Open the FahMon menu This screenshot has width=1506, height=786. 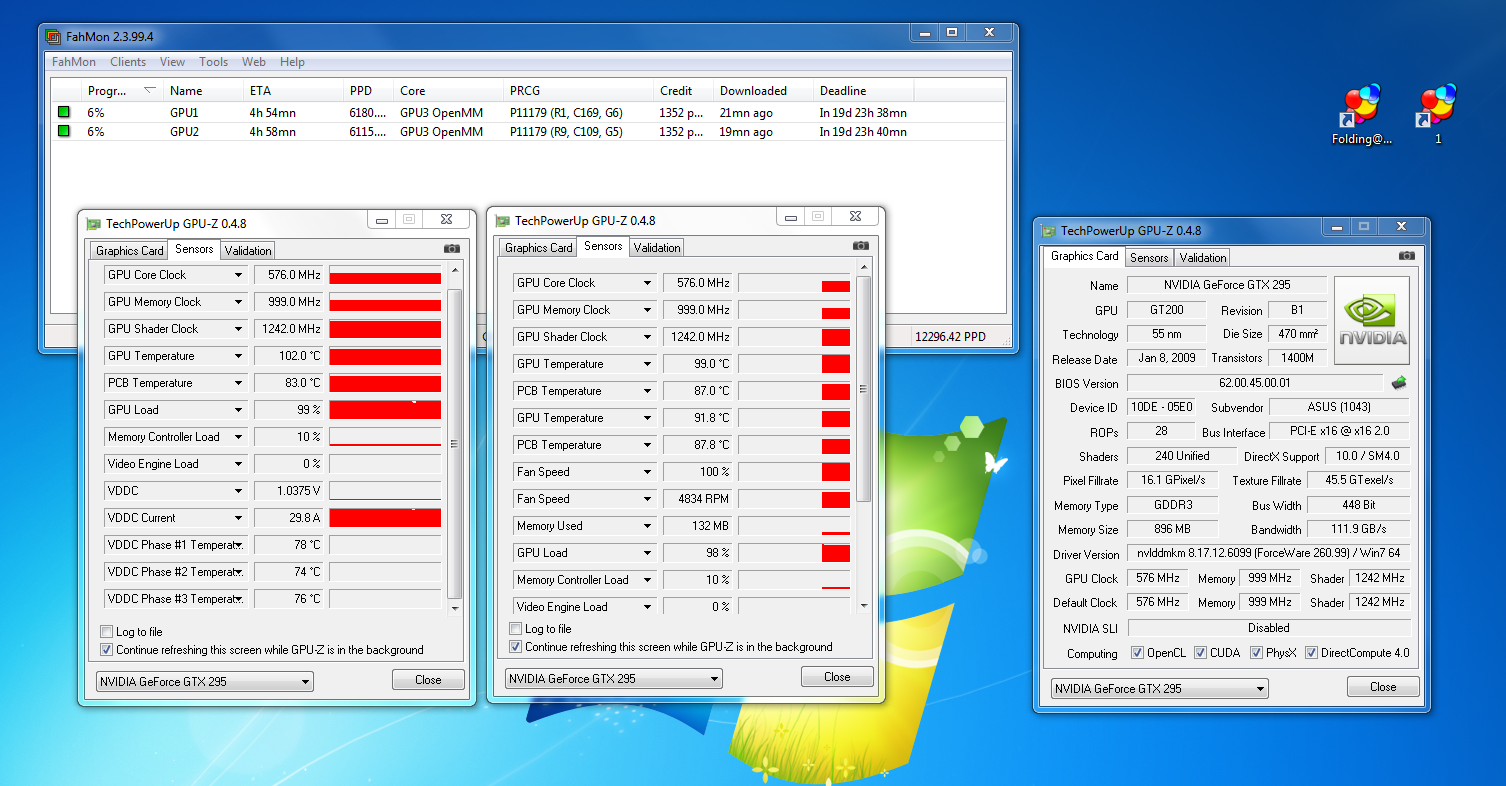[74, 62]
